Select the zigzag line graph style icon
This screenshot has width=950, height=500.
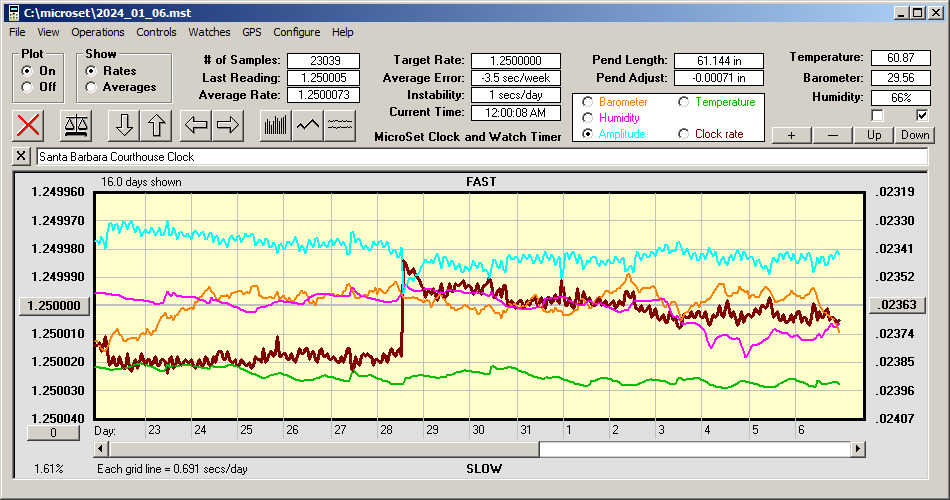pyautogui.click(x=308, y=125)
